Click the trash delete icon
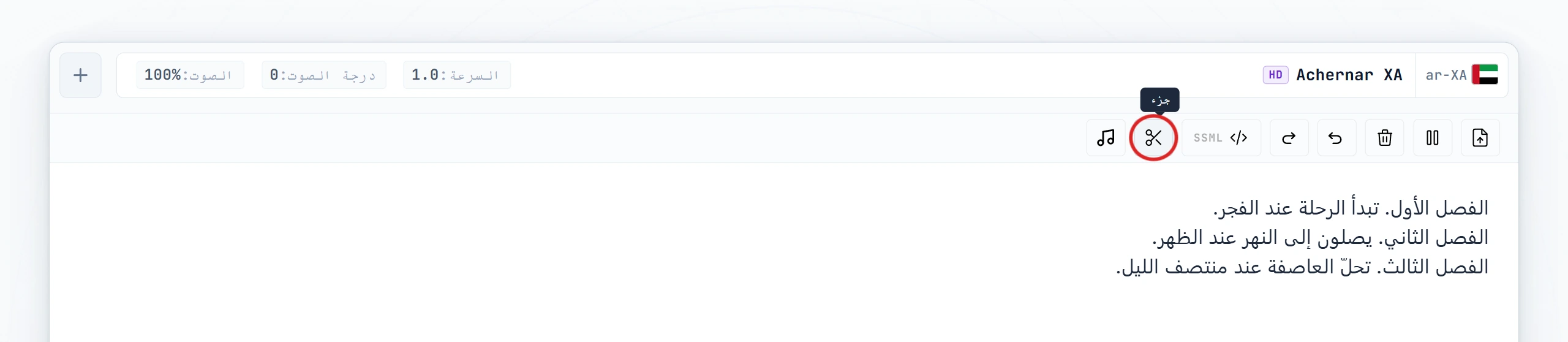Image resolution: width=1568 pixels, height=342 pixels. 1384,138
